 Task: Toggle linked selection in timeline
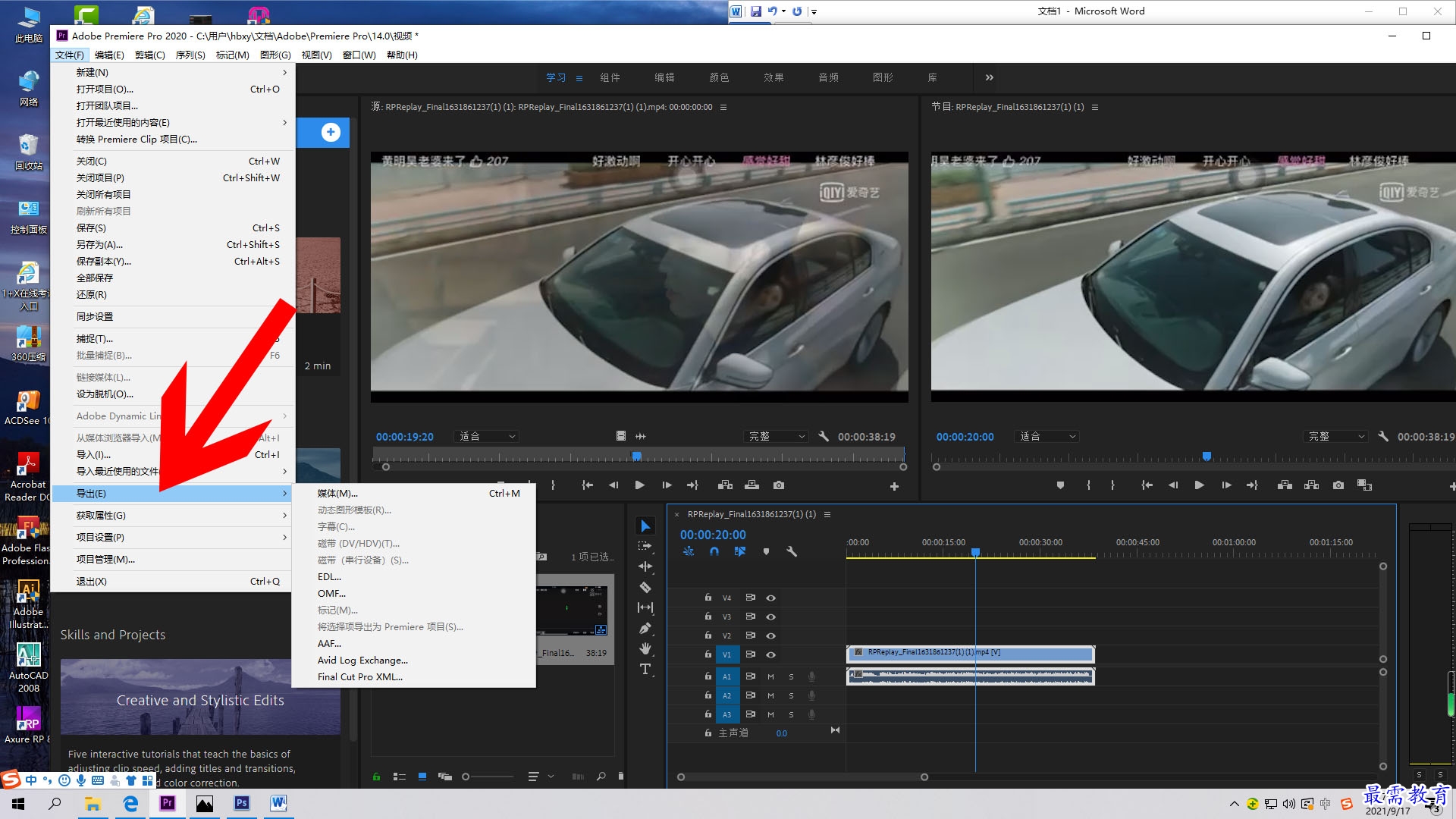(739, 551)
